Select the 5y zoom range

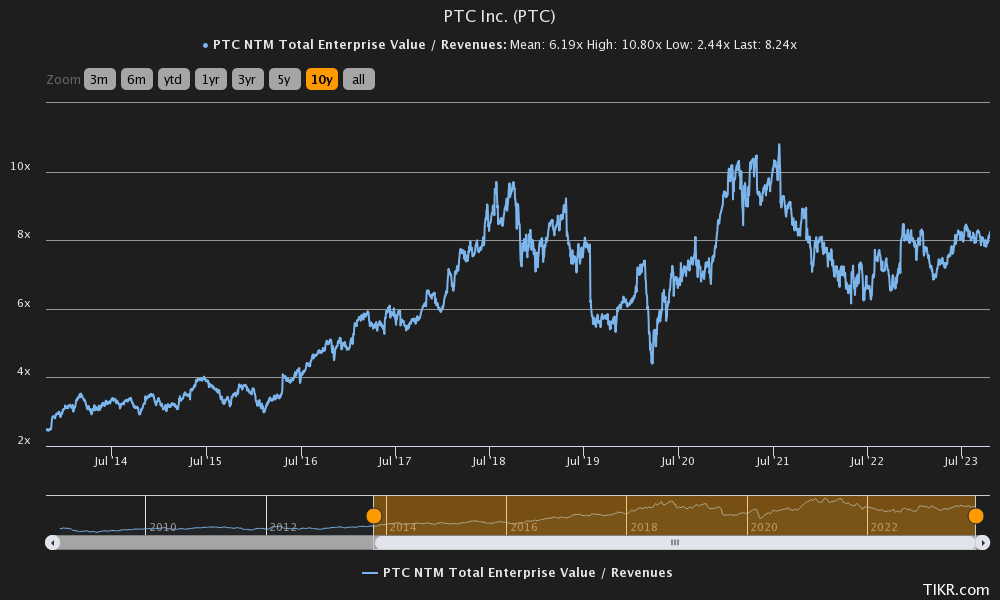(284, 79)
